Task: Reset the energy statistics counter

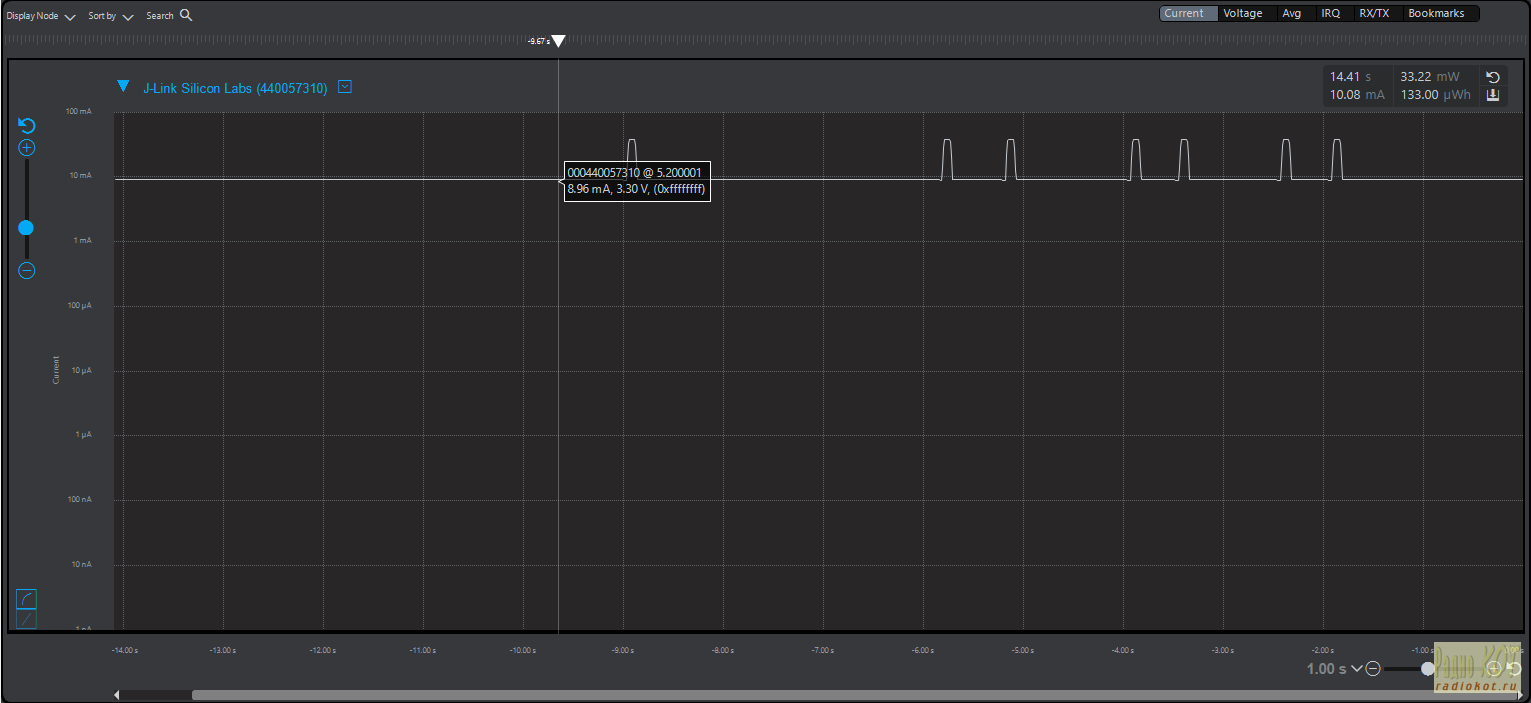Action: (x=1493, y=77)
